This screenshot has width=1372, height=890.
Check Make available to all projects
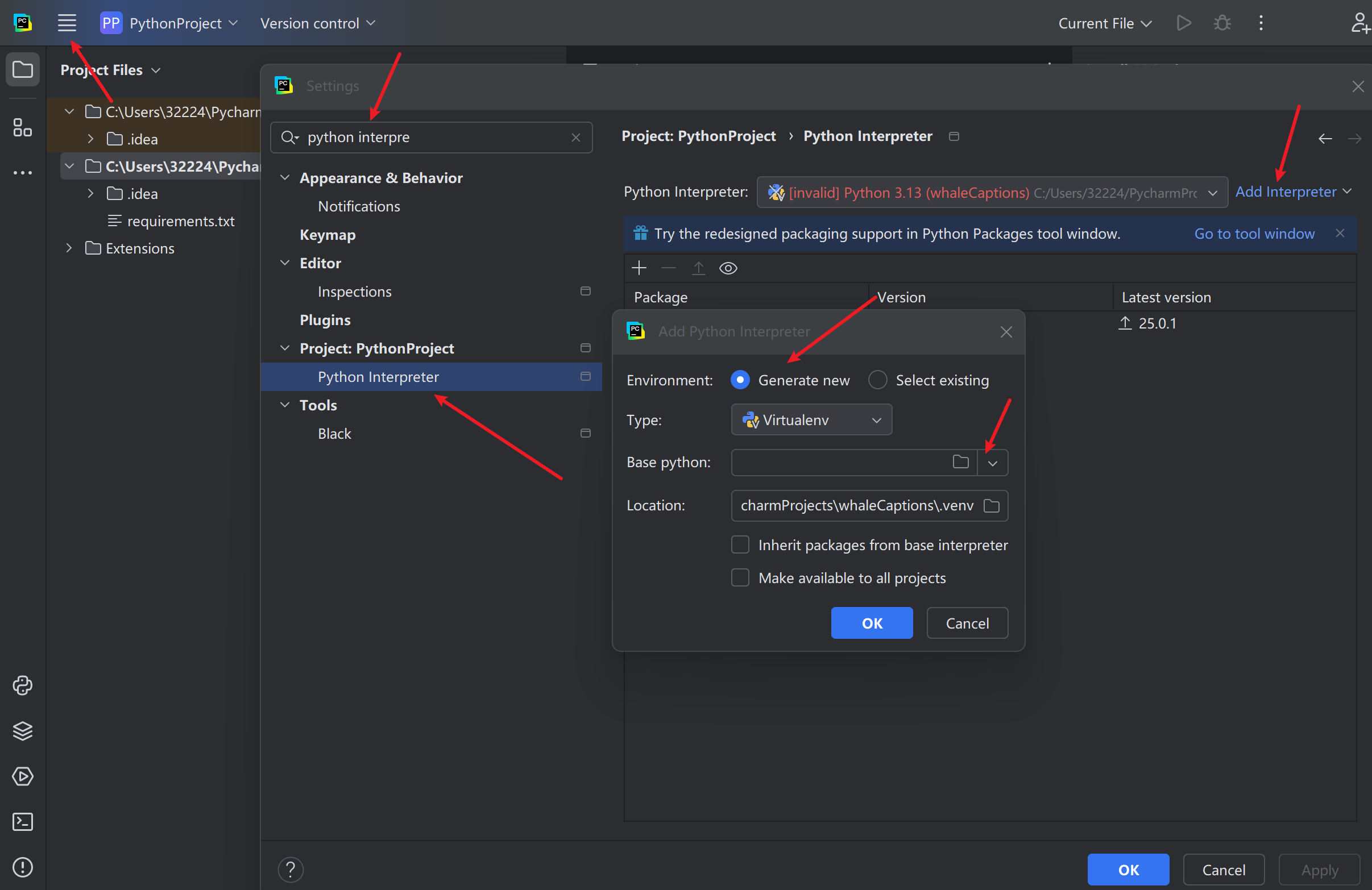click(740, 578)
